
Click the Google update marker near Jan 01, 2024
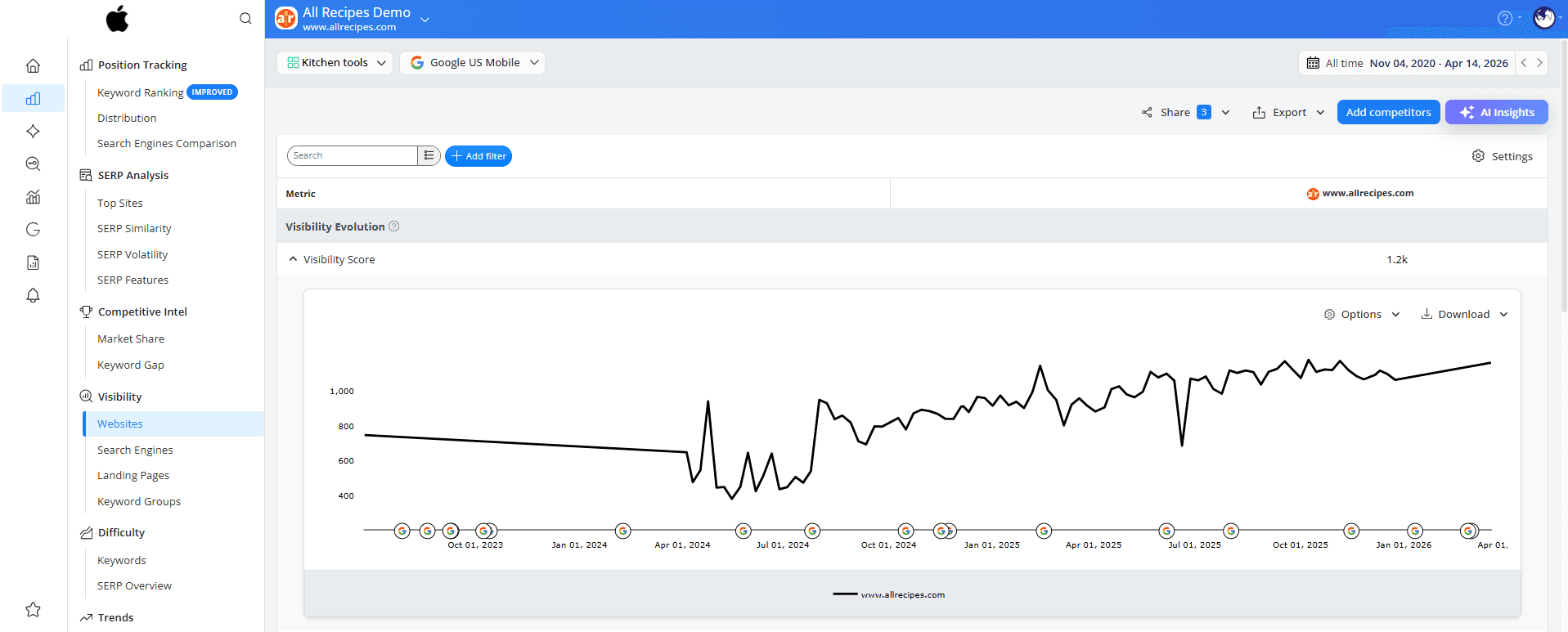623,531
